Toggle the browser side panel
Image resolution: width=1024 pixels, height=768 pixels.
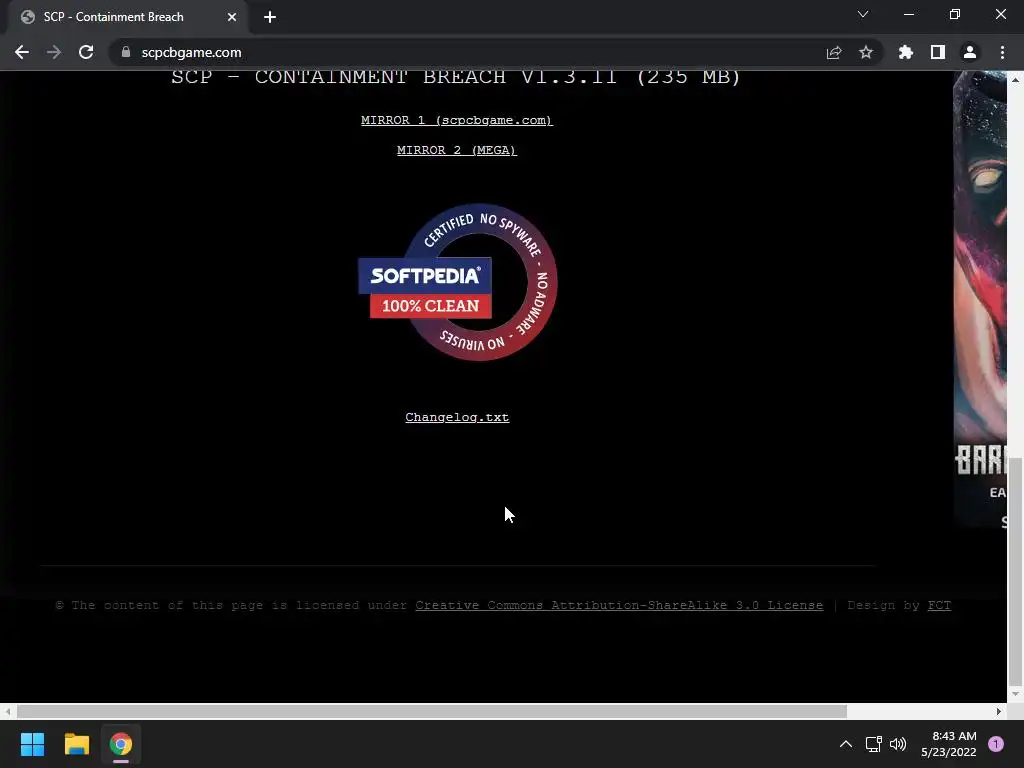(938, 52)
